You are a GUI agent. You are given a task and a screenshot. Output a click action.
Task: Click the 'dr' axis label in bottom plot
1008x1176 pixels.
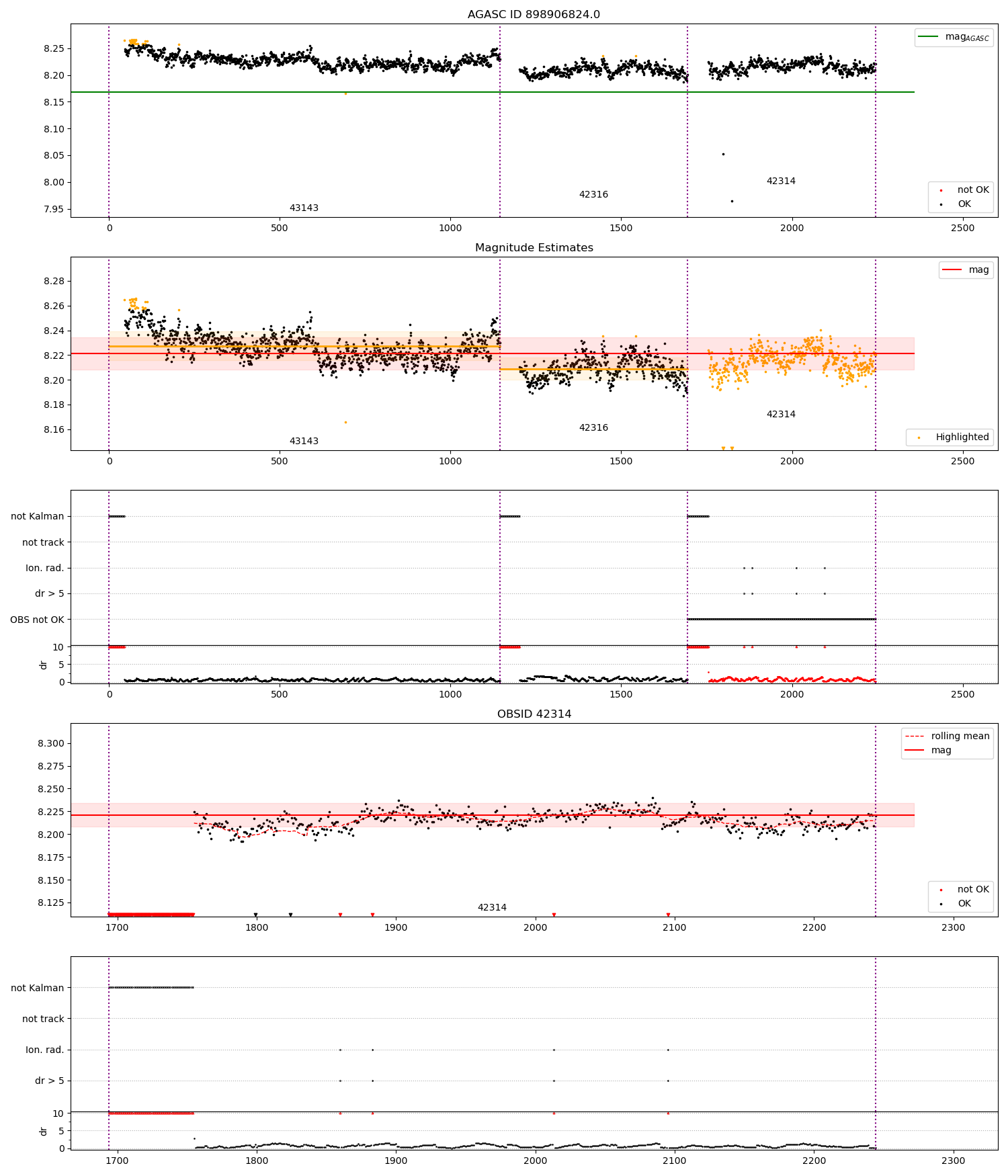tap(44, 1132)
